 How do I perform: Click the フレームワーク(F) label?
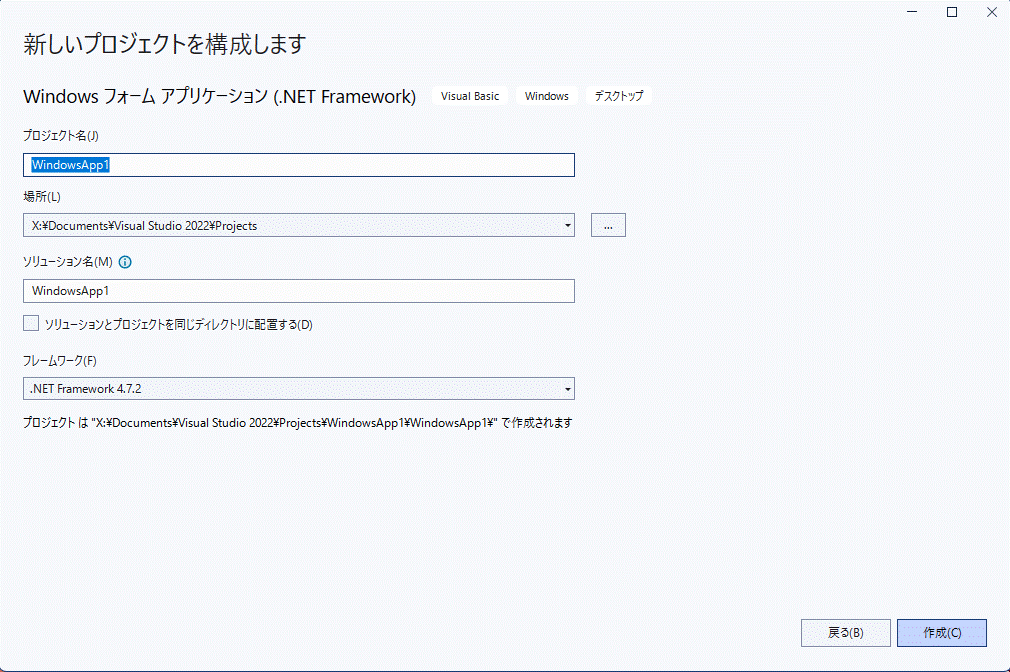(60, 360)
